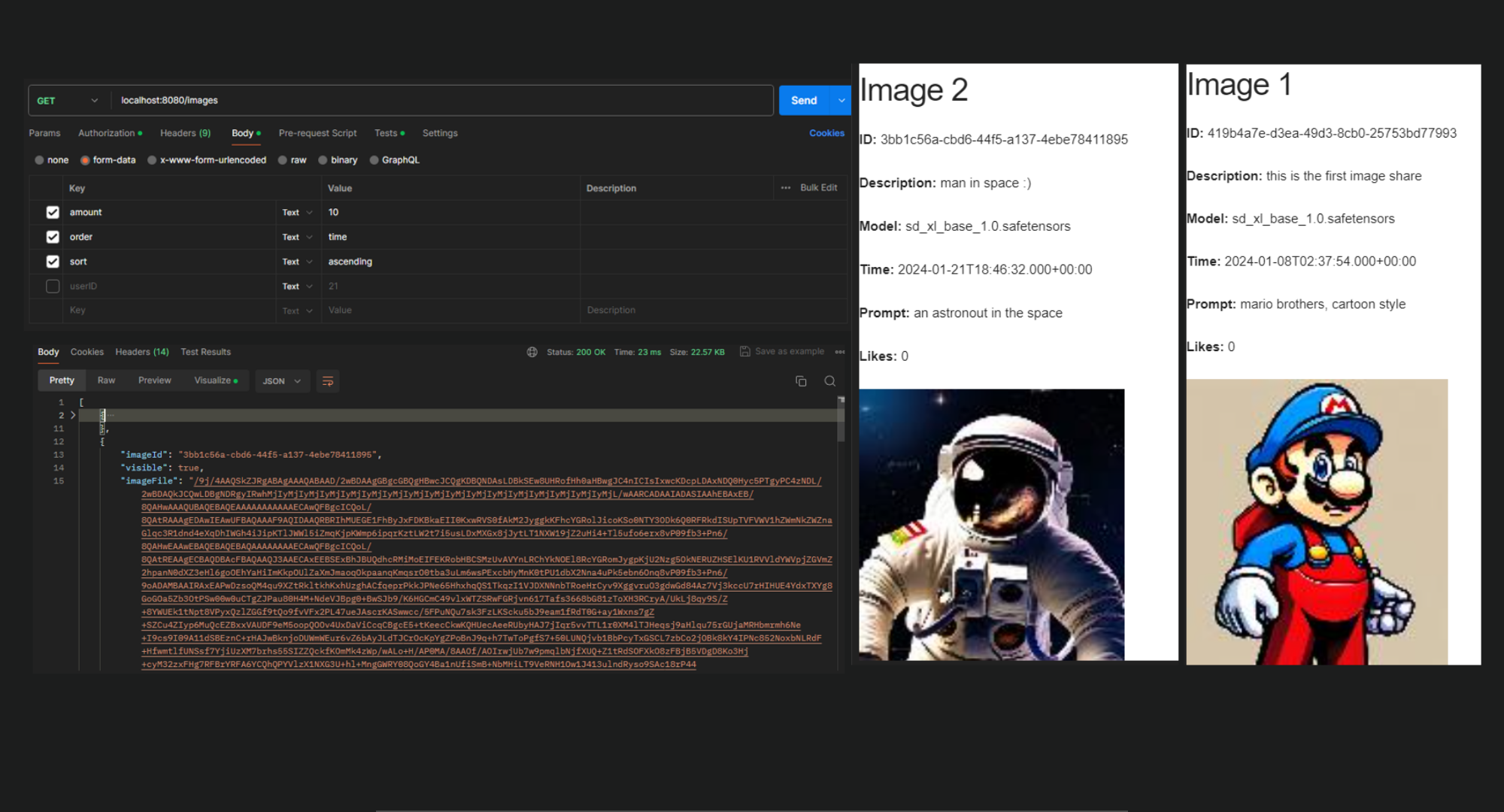Open the Text type dropdown in empty Key row
The height and width of the screenshot is (812, 1504).
click(x=298, y=311)
